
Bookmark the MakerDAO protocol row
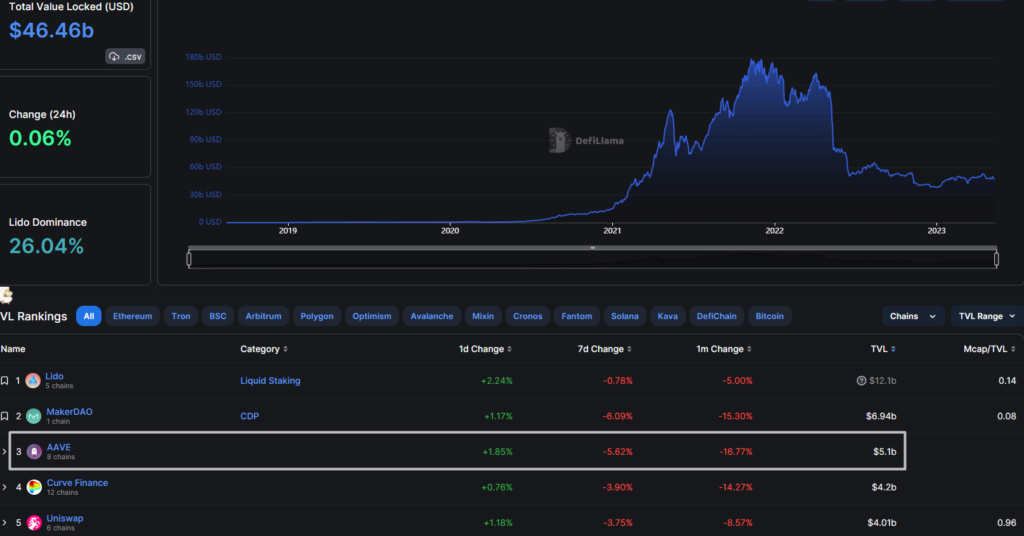pyautogui.click(x=5, y=416)
